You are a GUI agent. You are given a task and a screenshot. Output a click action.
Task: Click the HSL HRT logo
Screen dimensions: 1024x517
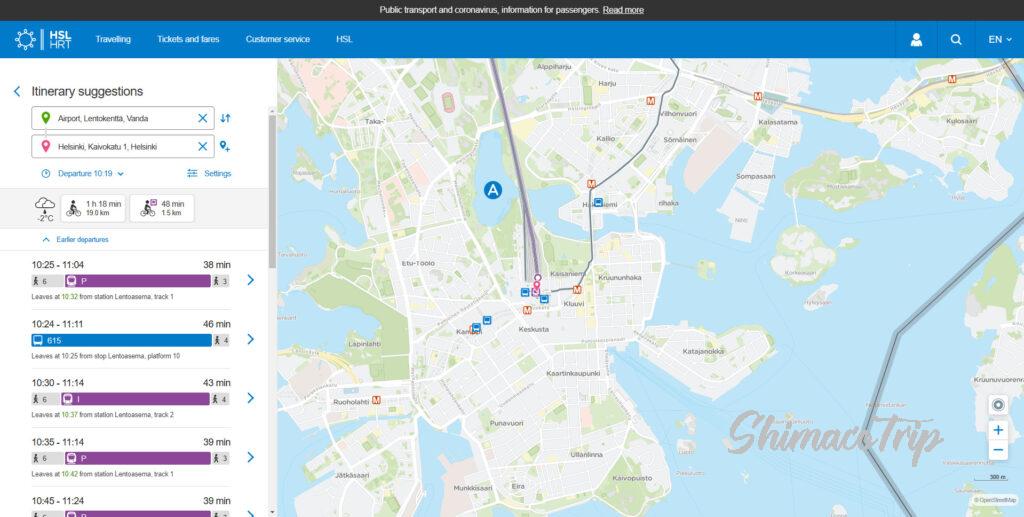(42, 39)
